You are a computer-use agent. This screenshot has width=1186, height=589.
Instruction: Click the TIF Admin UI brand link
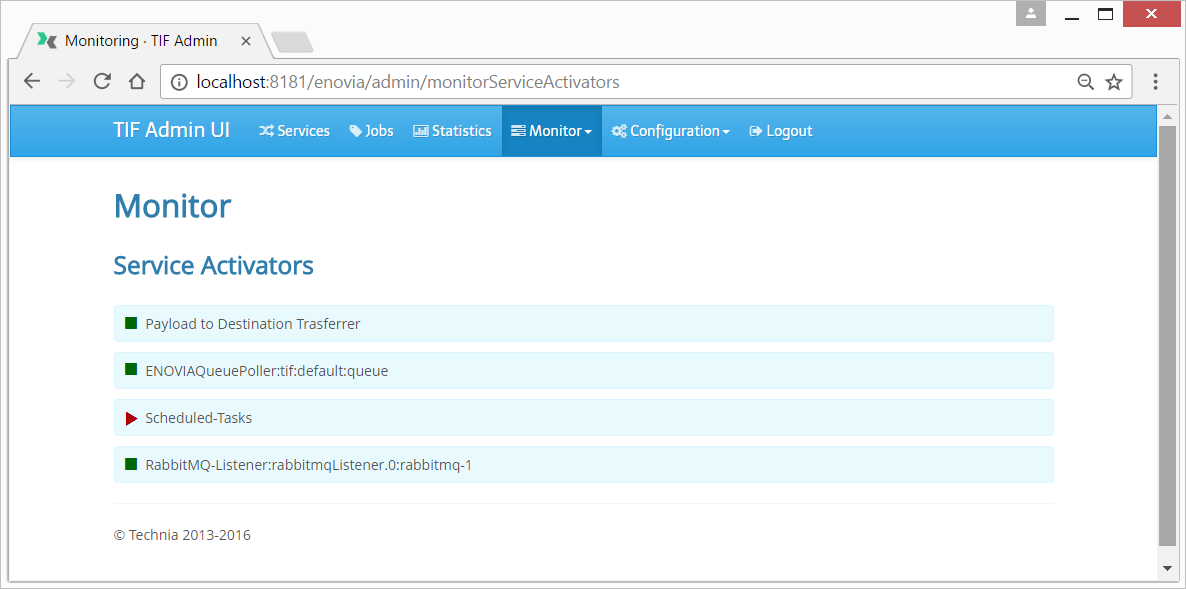coord(171,131)
